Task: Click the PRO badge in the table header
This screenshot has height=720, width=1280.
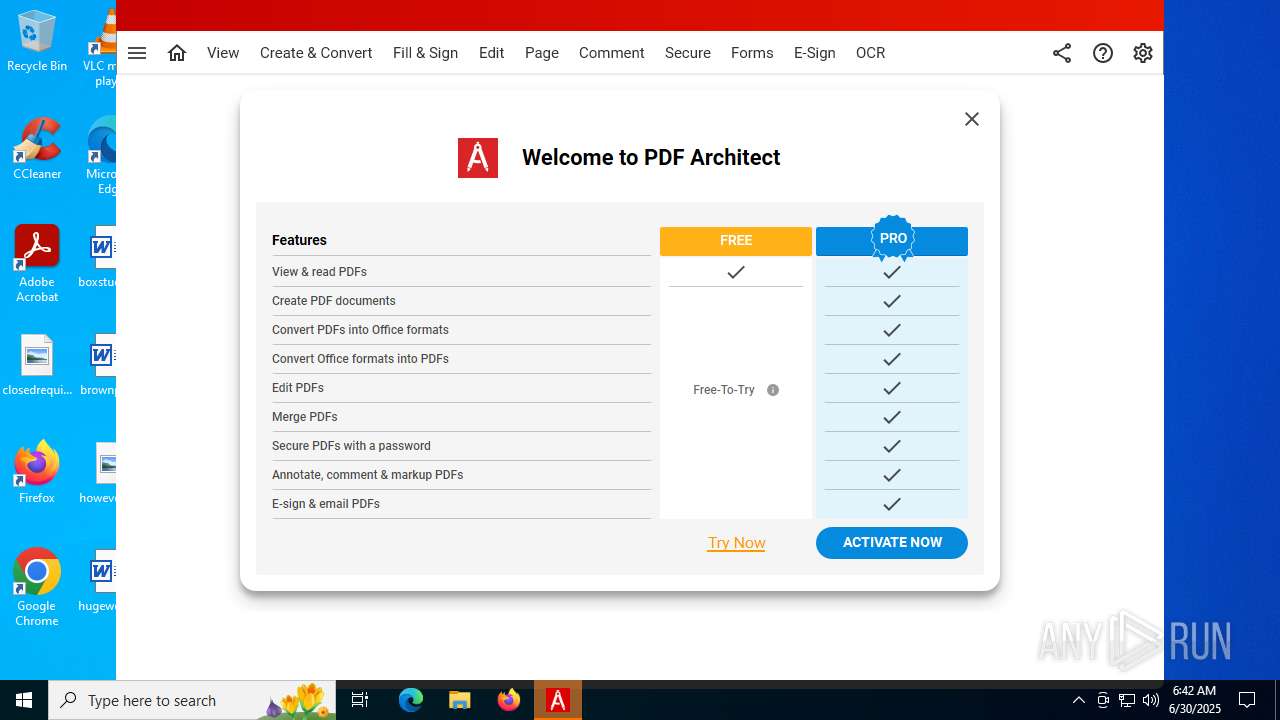Action: tap(893, 239)
